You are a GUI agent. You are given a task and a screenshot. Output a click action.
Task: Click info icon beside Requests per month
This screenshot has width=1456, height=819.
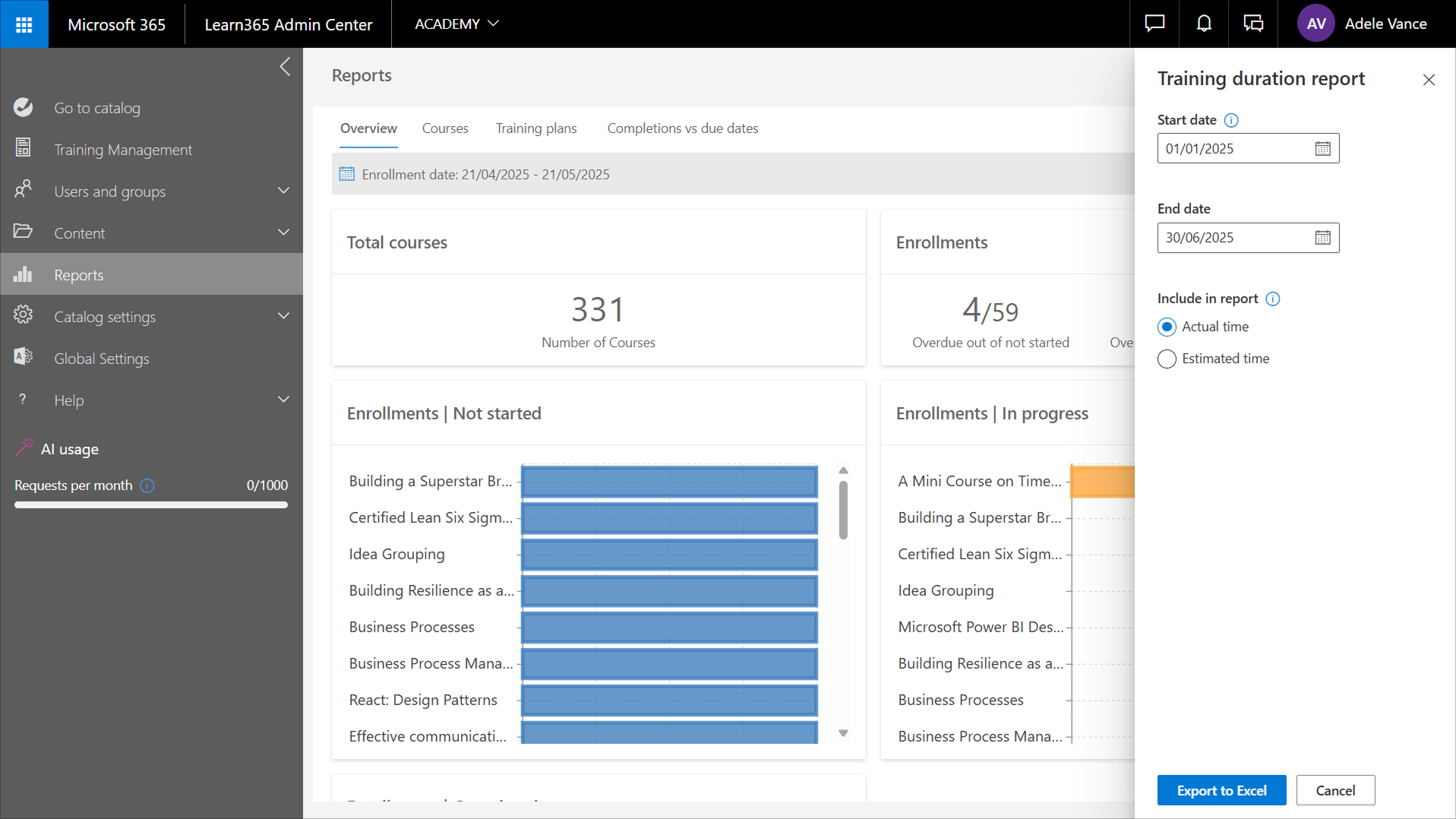[x=147, y=485]
